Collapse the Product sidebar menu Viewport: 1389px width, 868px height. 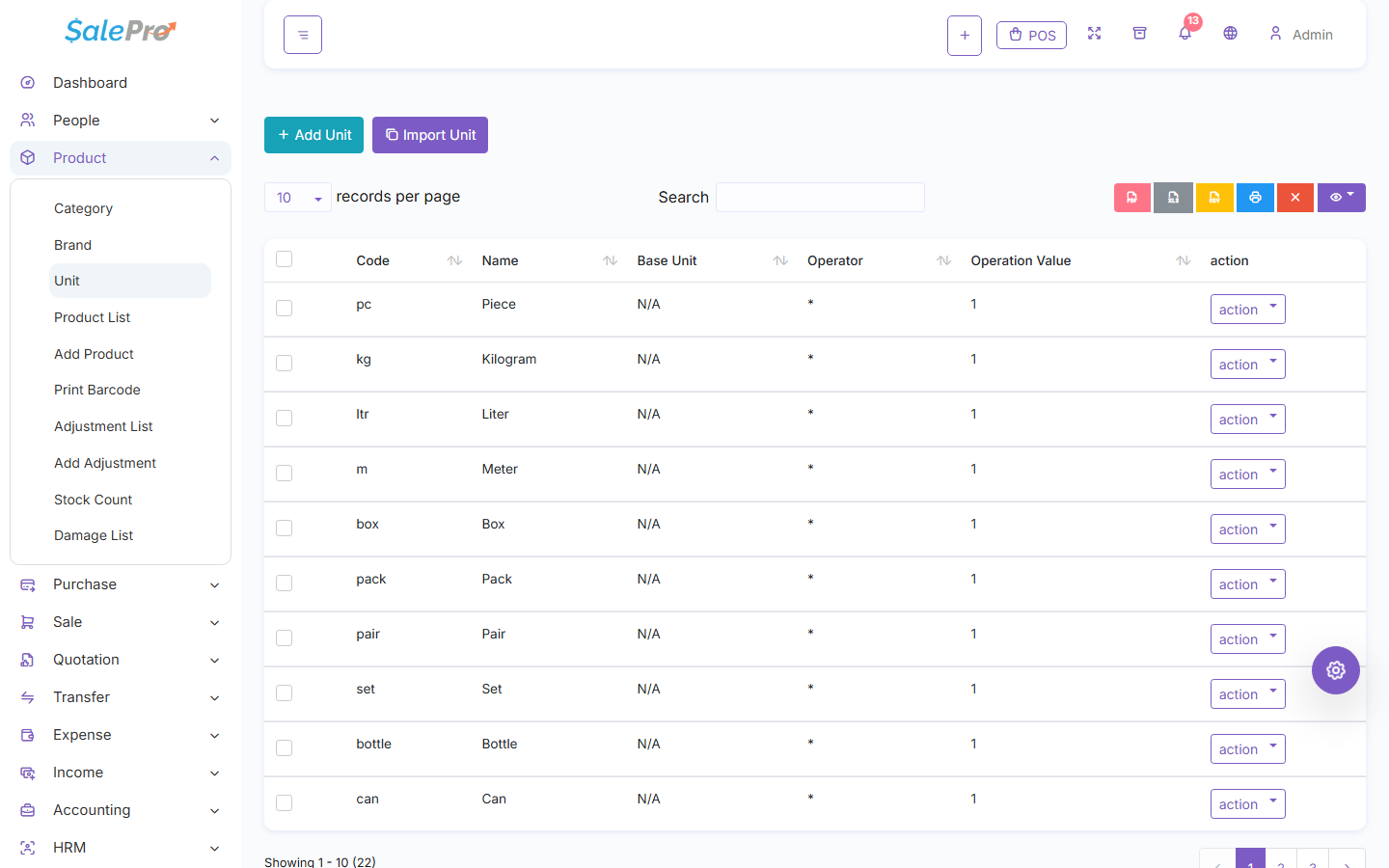click(x=121, y=158)
